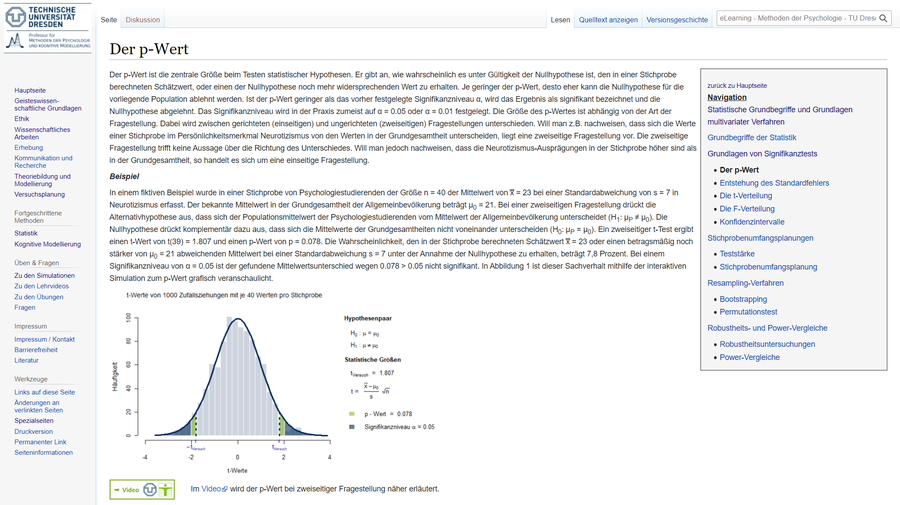The image size is (900, 505).
Task: Open the Permutationstest link
Action: pyautogui.click(x=748, y=312)
